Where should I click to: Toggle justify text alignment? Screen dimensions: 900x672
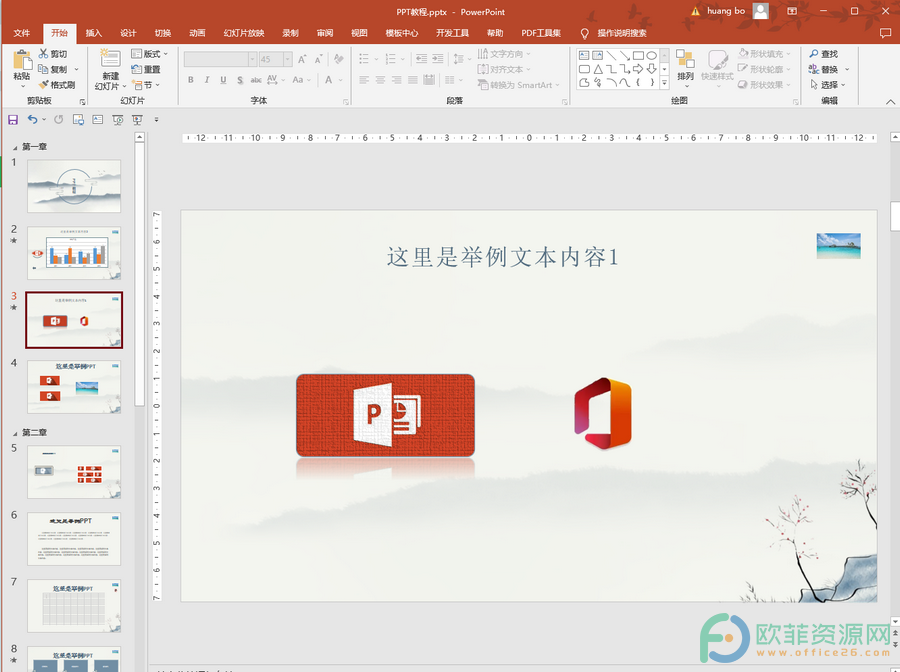[x=413, y=80]
